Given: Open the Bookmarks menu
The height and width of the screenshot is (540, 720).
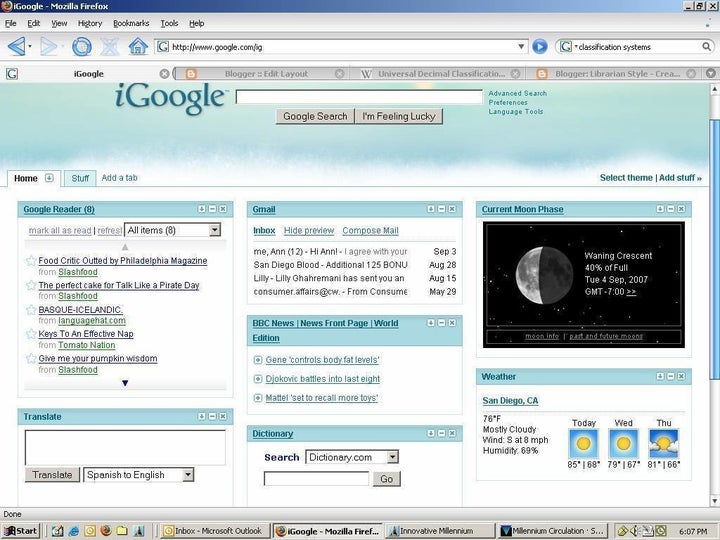Looking at the screenshot, I should [x=131, y=23].
